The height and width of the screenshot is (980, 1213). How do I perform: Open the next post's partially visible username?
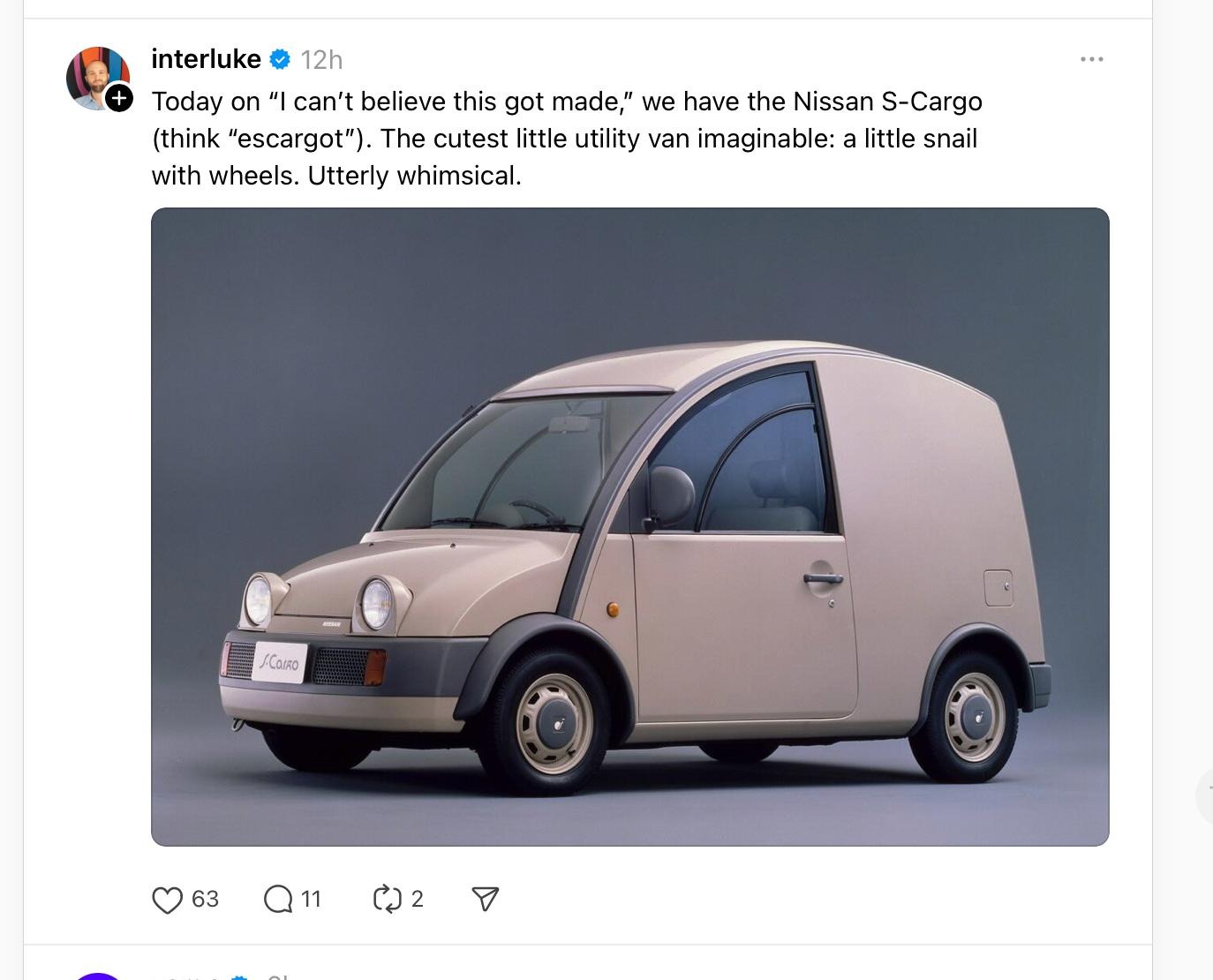coord(185,976)
